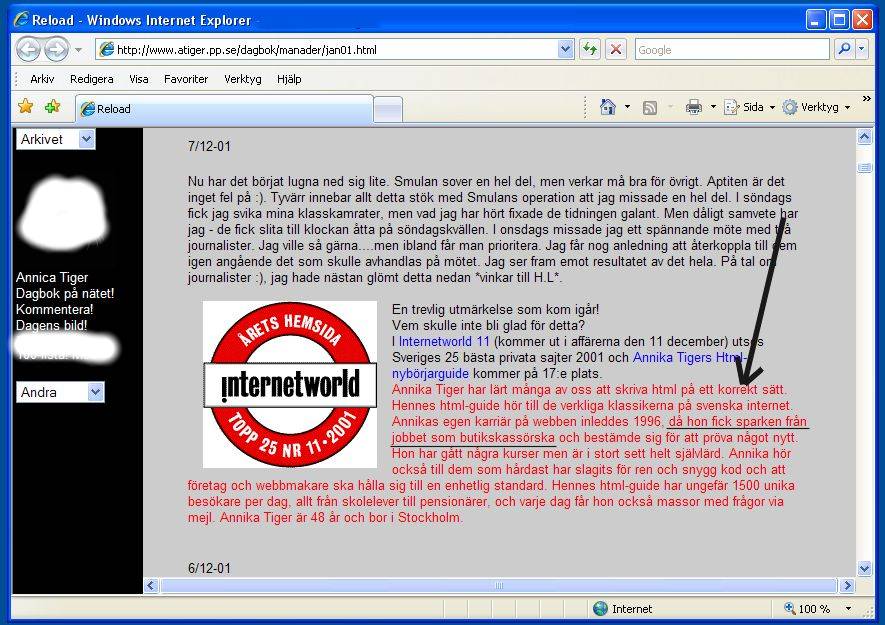The image size is (885, 625).
Task: Follow the Internetworld 11 link
Action: 444,341
